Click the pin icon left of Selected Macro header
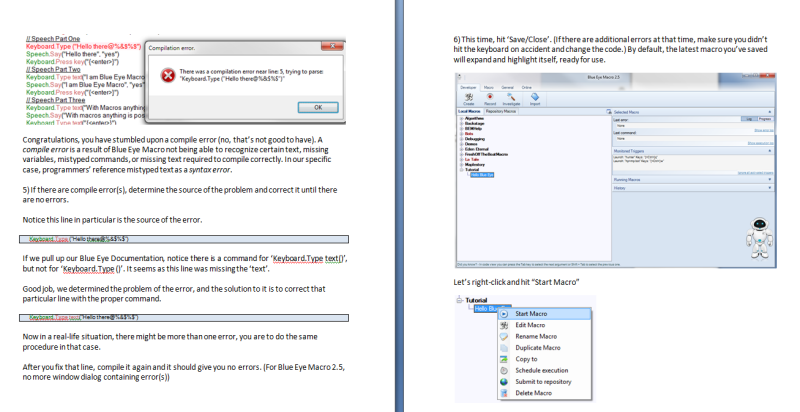Viewport: 800px width, 412px height. 609,112
